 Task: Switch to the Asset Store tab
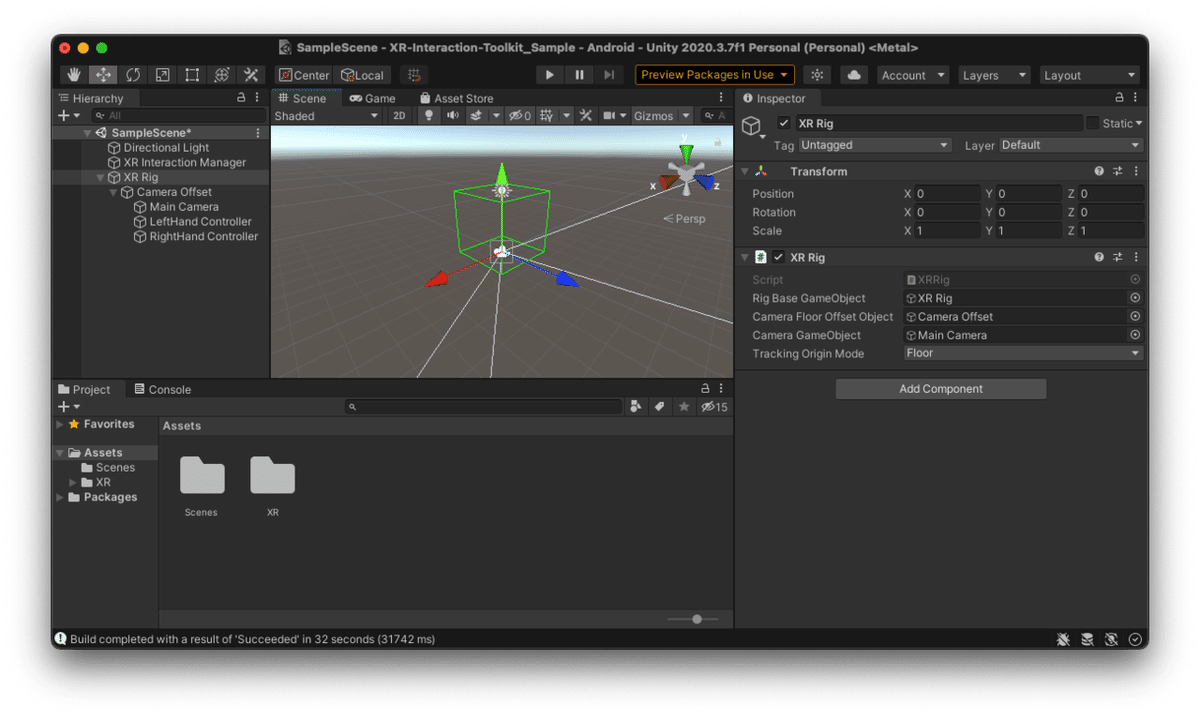tap(456, 98)
